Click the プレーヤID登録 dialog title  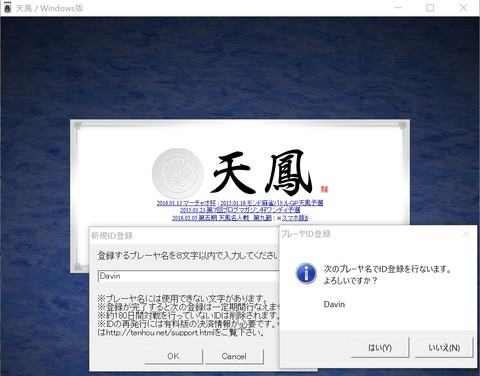point(306,234)
